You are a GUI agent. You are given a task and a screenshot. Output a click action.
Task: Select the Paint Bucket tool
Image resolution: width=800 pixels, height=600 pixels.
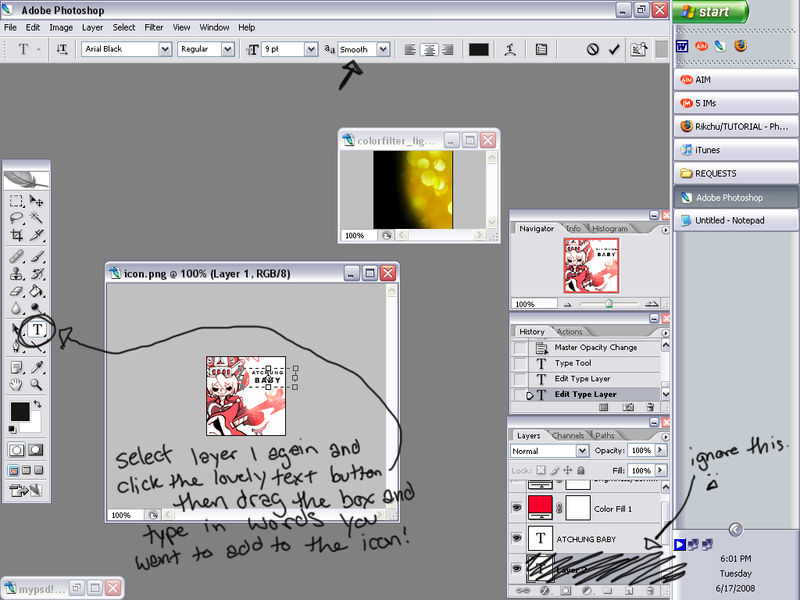pos(36,291)
